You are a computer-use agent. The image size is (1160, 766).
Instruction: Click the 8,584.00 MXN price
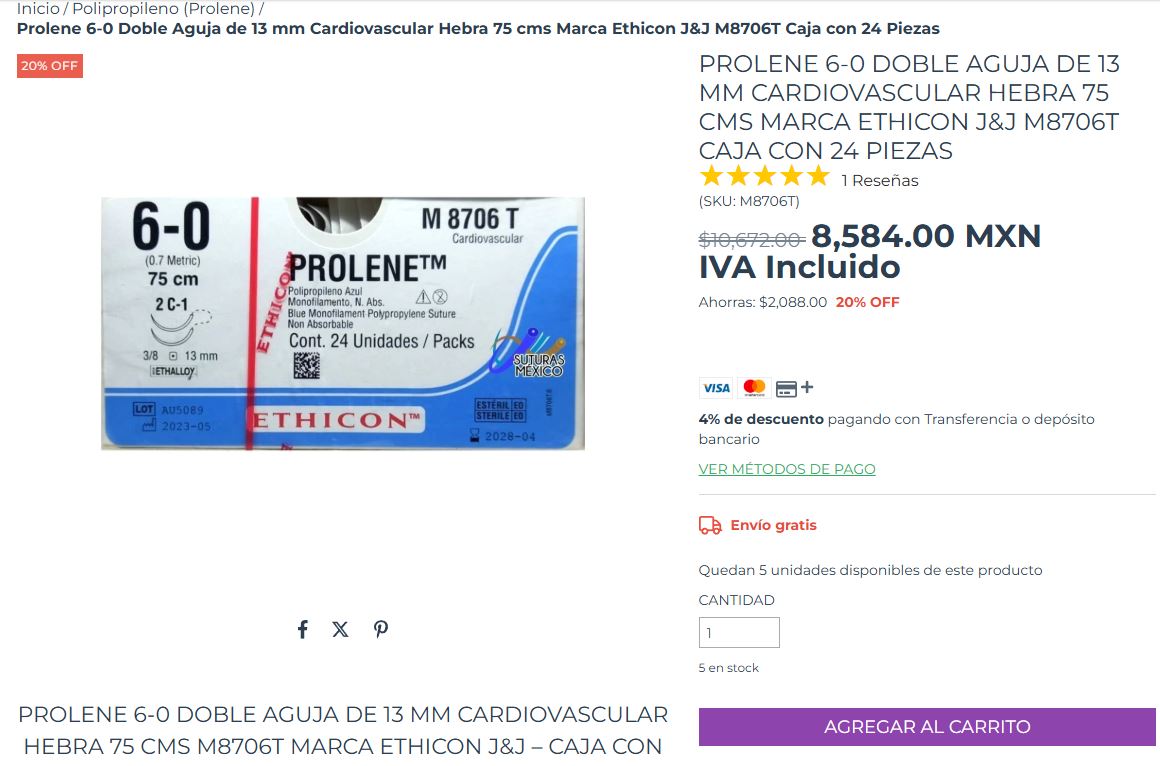tap(926, 236)
